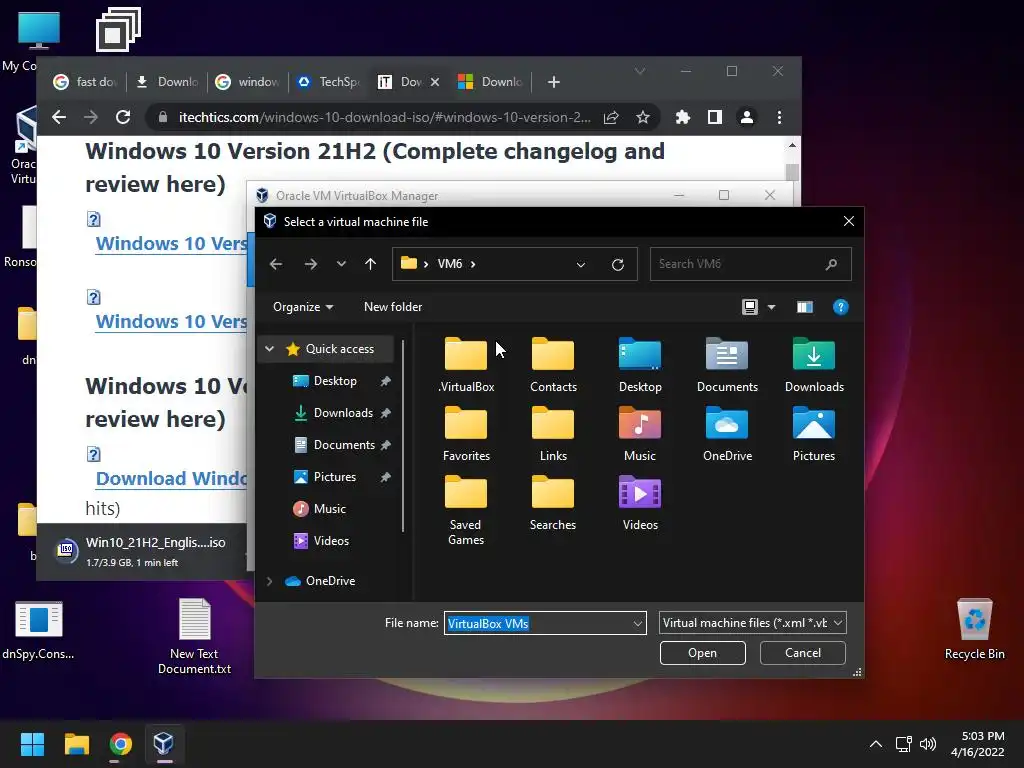Open Chrome profile icon
Viewport: 1024px width, 768px height.
(746, 118)
